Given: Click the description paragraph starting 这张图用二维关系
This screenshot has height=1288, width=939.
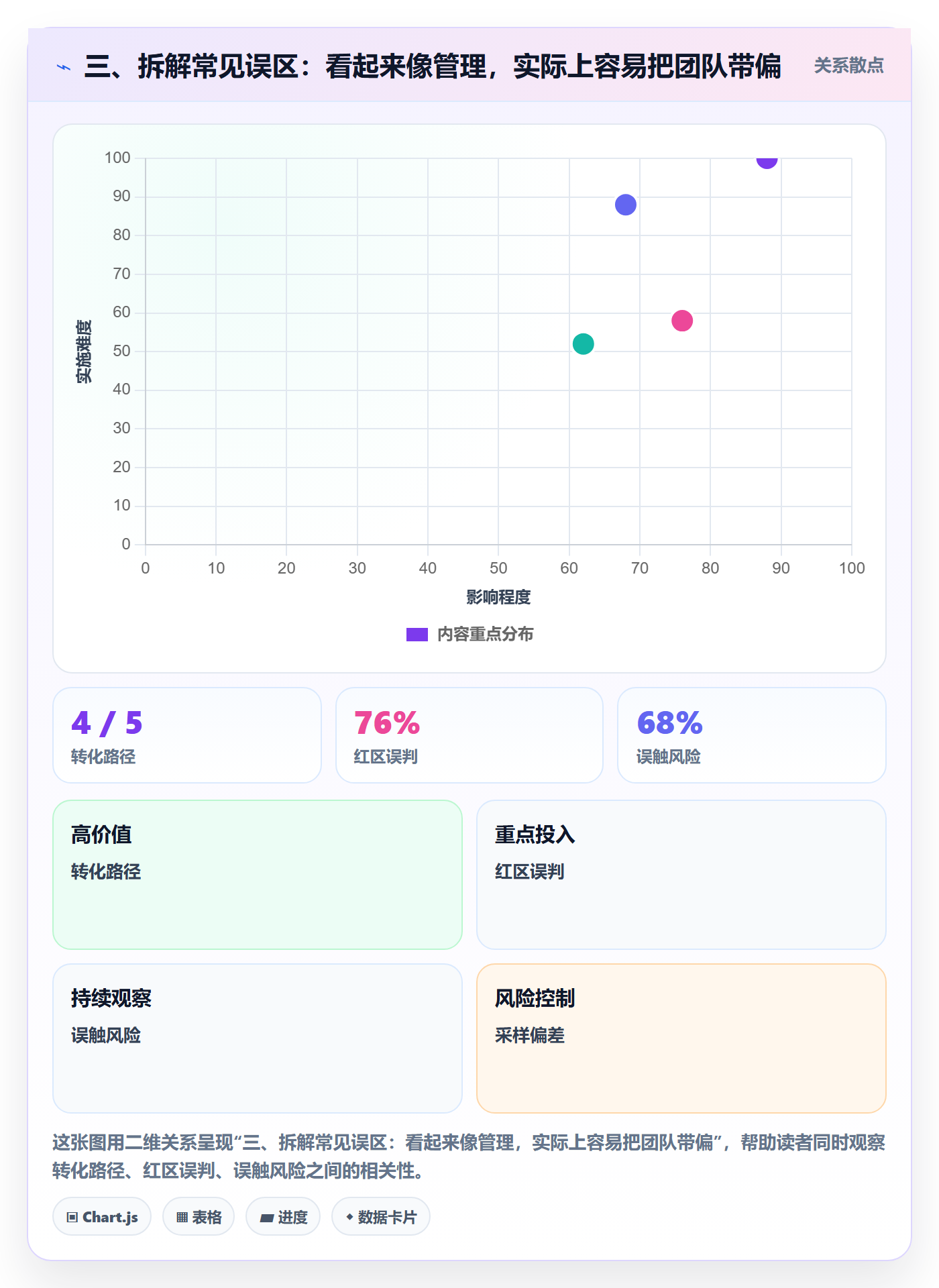Looking at the screenshot, I should [x=469, y=1157].
